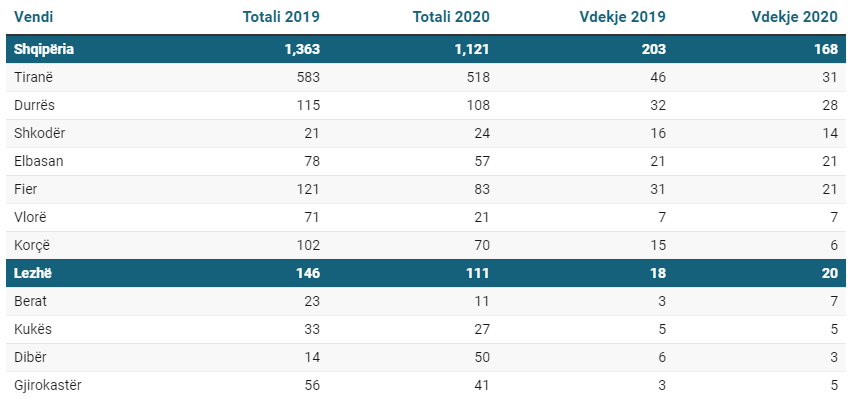Click the Vendi column header

pyautogui.click(x=34, y=17)
